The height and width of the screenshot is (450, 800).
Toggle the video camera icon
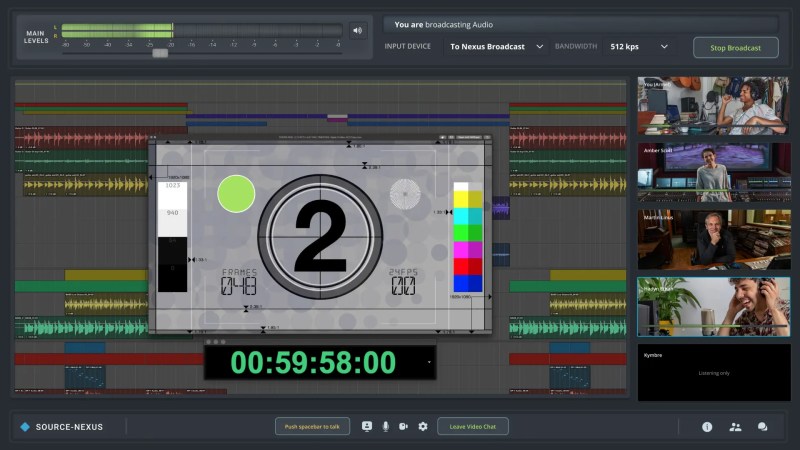[x=403, y=427]
